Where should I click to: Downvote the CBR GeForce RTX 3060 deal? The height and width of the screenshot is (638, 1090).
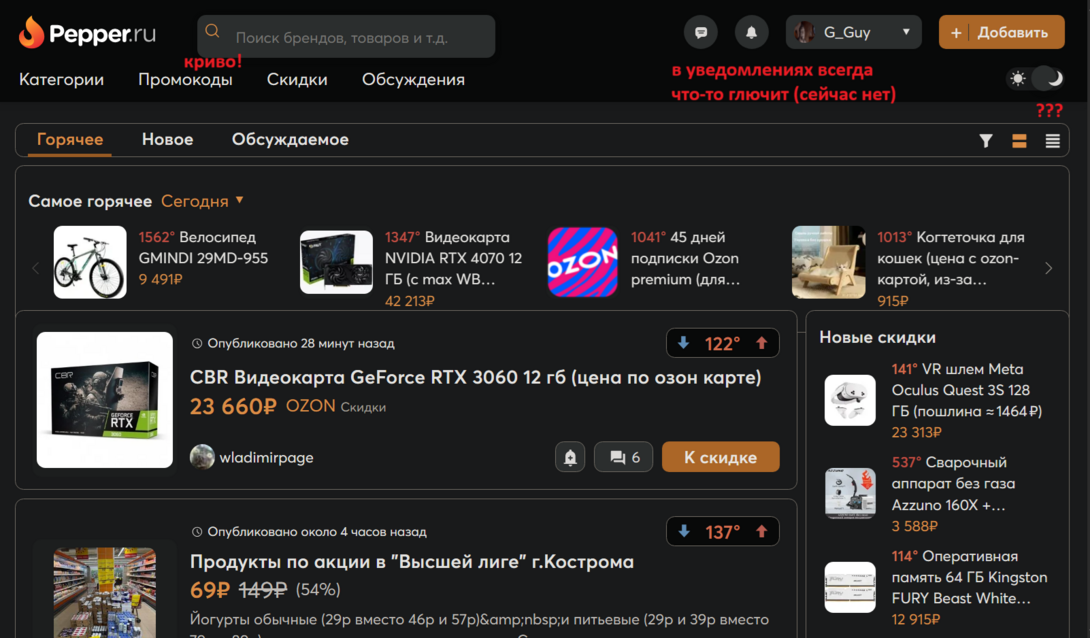pos(683,343)
